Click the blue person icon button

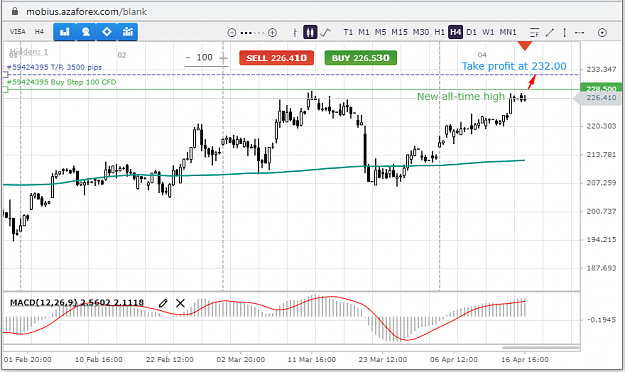click(85, 32)
